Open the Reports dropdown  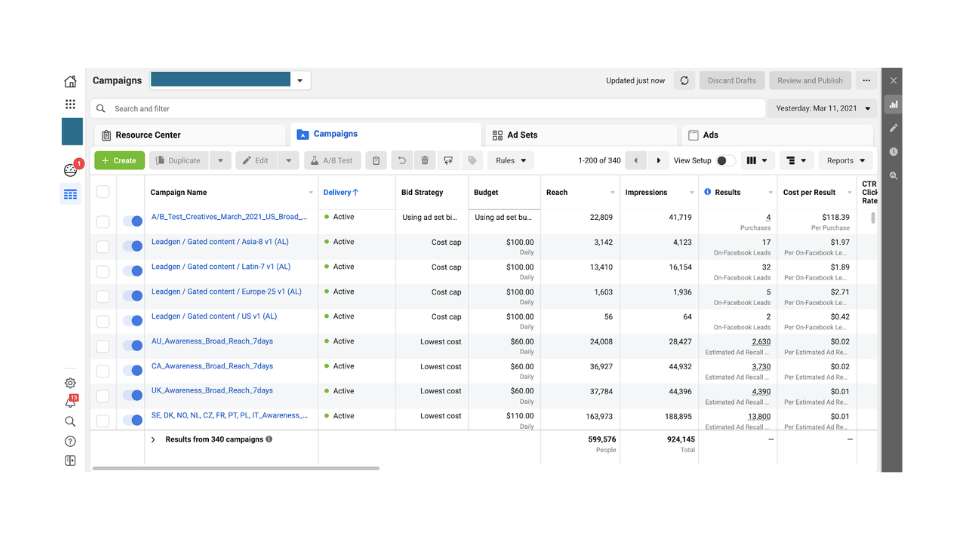tap(845, 160)
